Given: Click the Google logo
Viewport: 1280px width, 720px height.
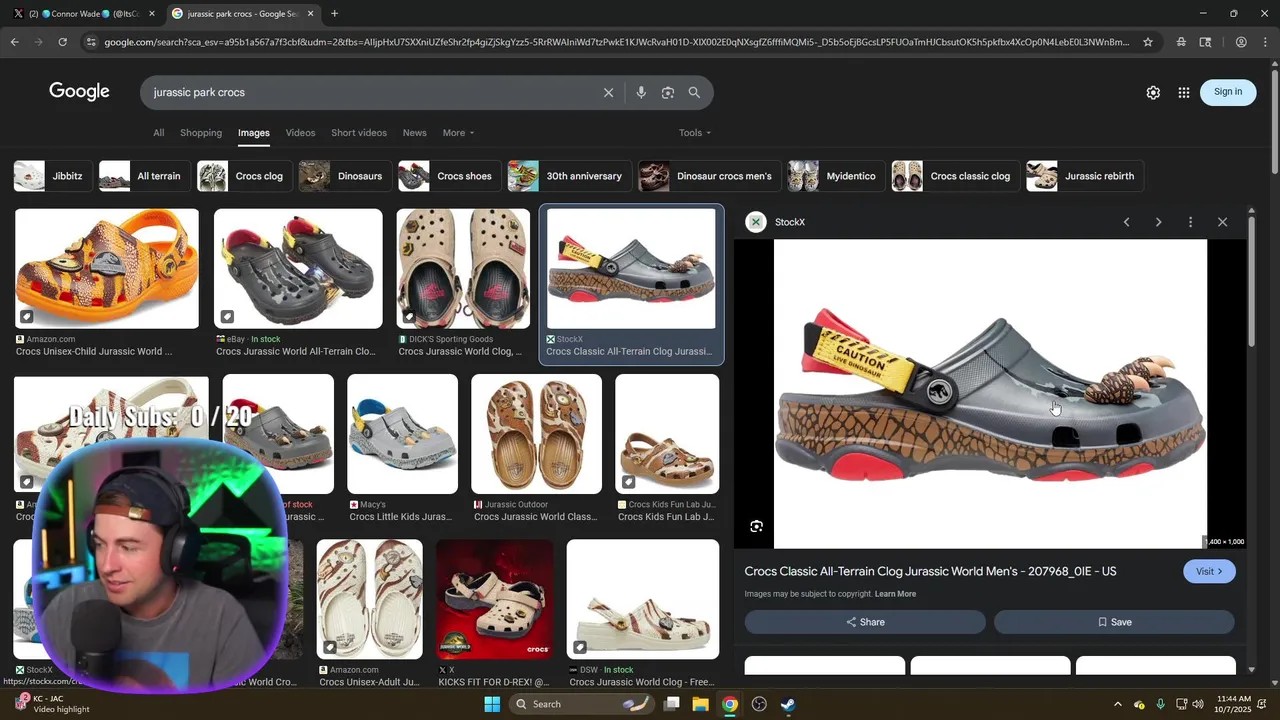Looking at the screenshot, I should pyautogui.click(x=79, y=92).
